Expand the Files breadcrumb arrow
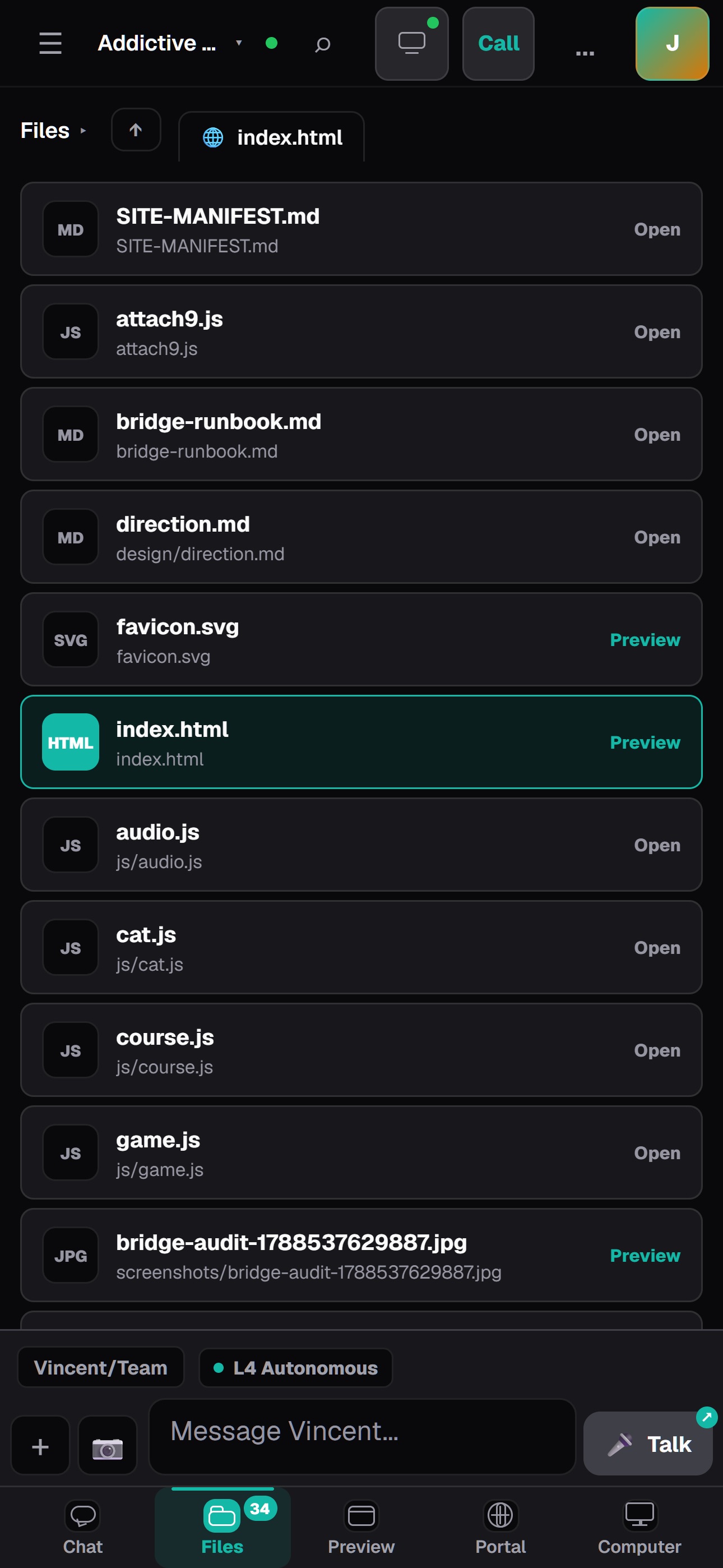The height and width of the screenshot is (1568, 723). (x=84, y=130)
